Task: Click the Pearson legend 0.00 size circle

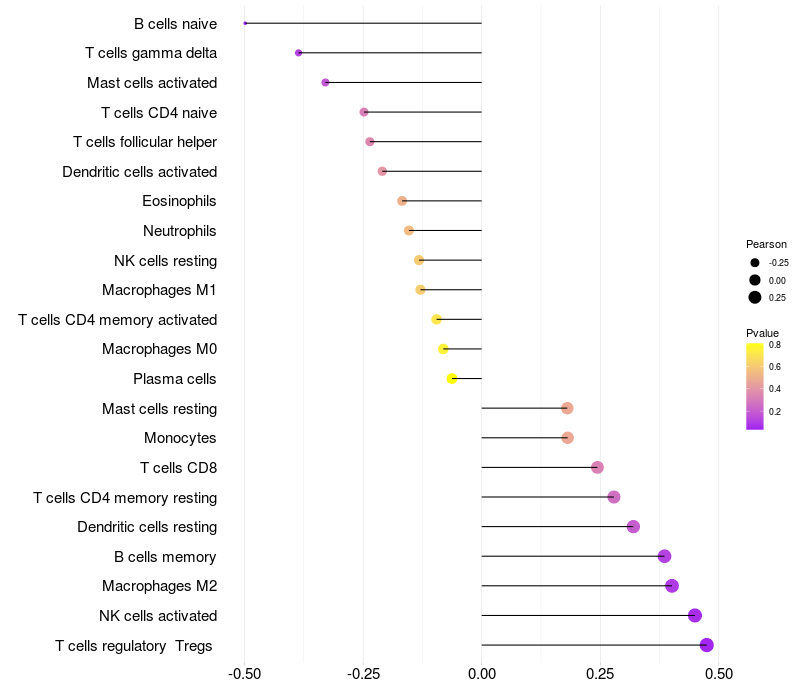Action: 755,280
